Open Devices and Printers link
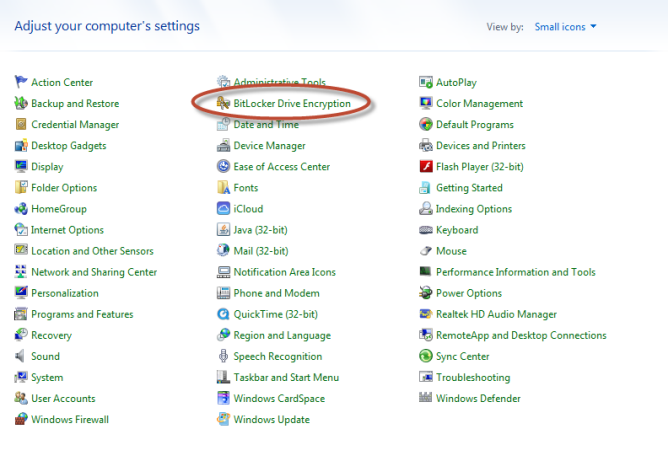 click(x=481, y=146)
